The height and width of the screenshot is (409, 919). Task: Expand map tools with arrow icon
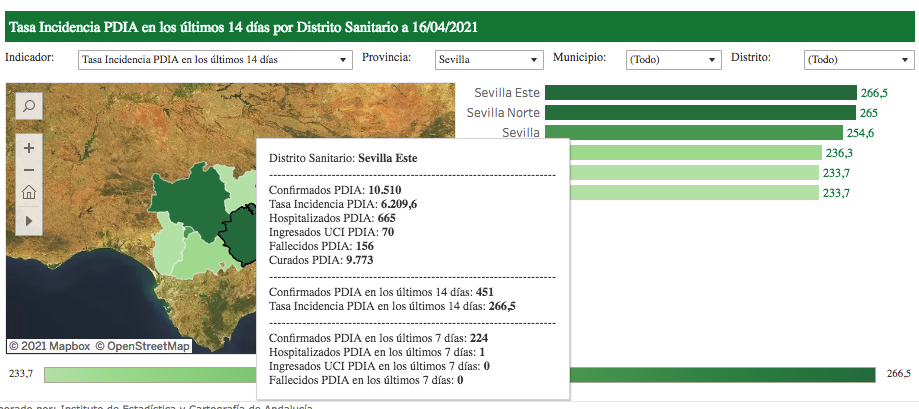coord(29,219)
